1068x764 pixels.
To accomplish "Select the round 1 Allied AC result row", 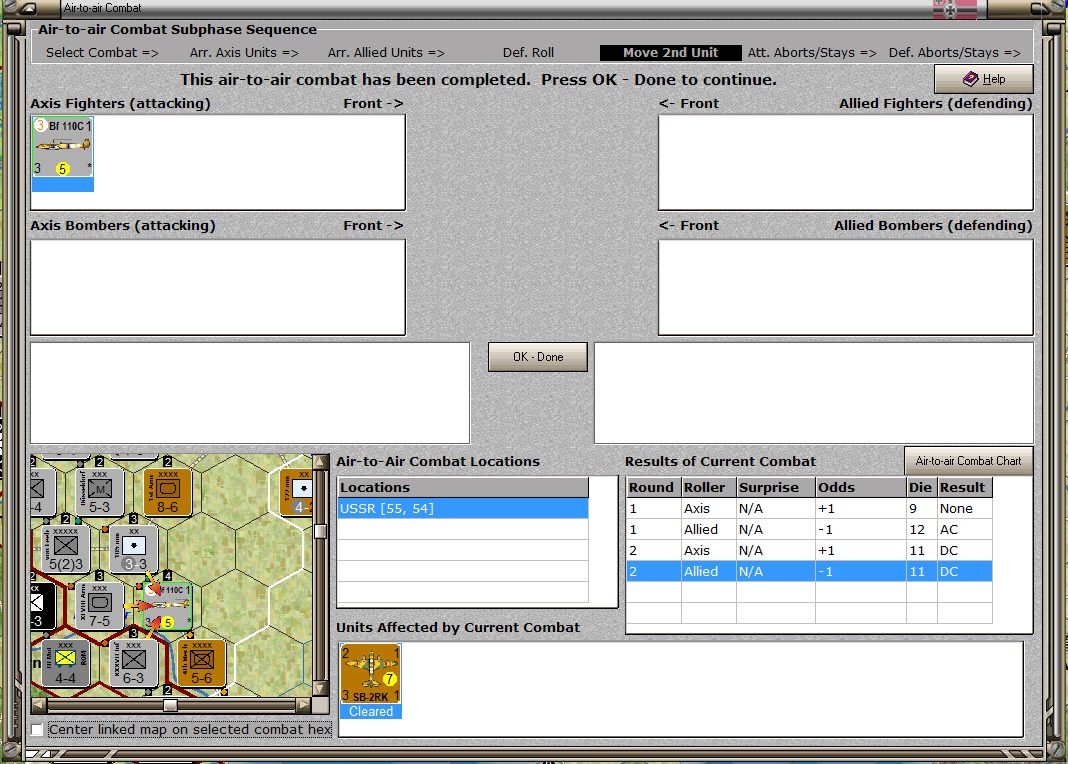I will click(x=809, y=530).
